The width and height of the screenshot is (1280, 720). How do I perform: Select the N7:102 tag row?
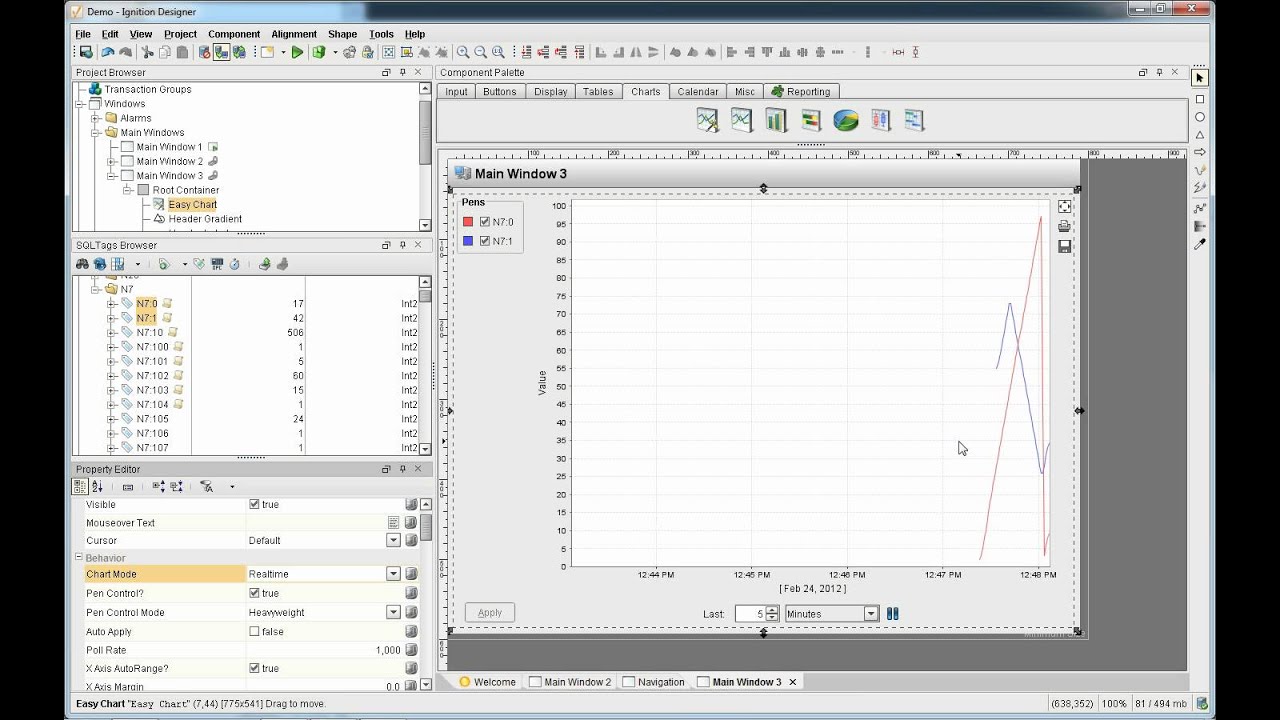pyautogui.click(x=248, y=376)
